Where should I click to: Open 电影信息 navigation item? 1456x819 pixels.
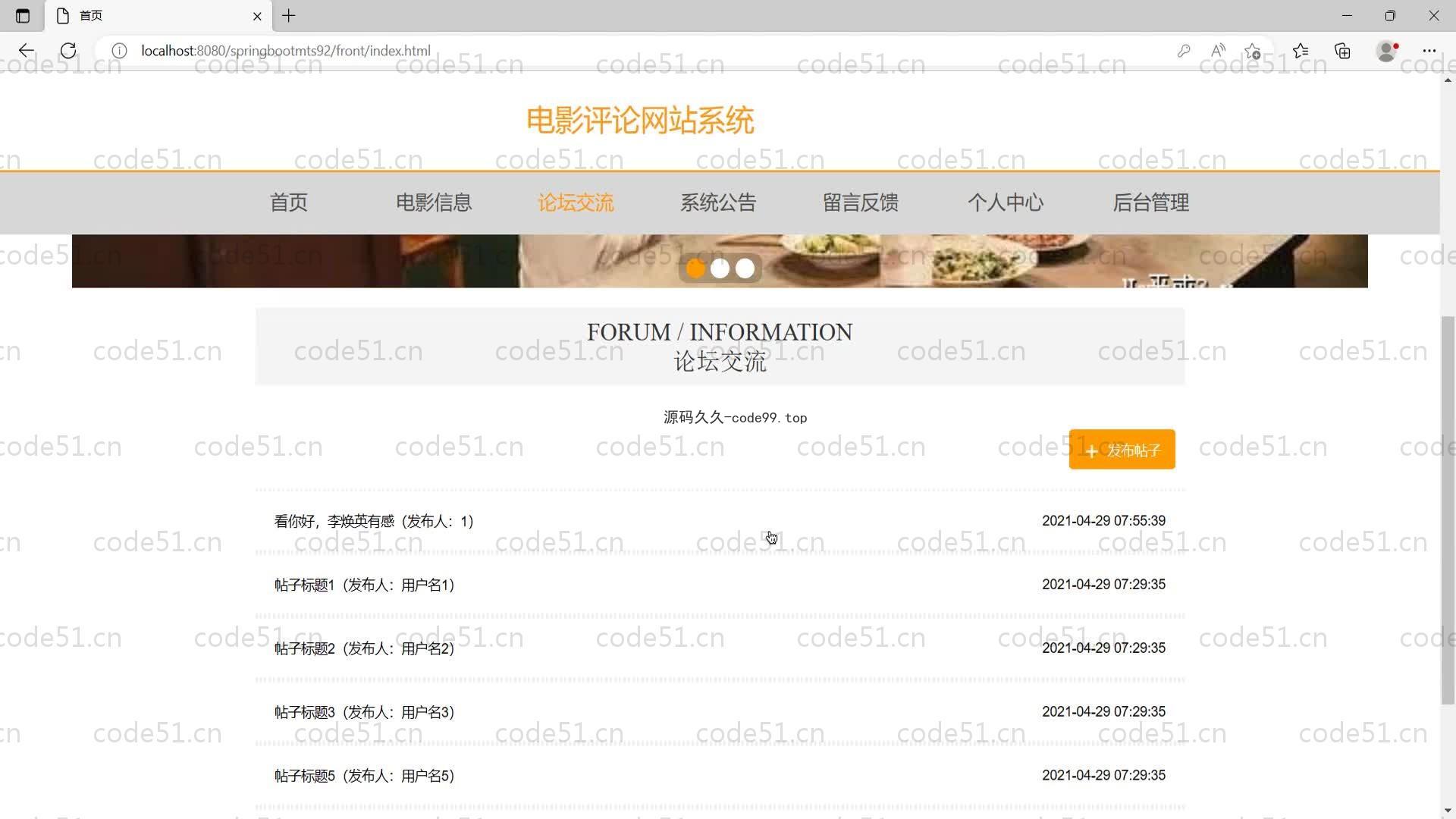(434, 202)
